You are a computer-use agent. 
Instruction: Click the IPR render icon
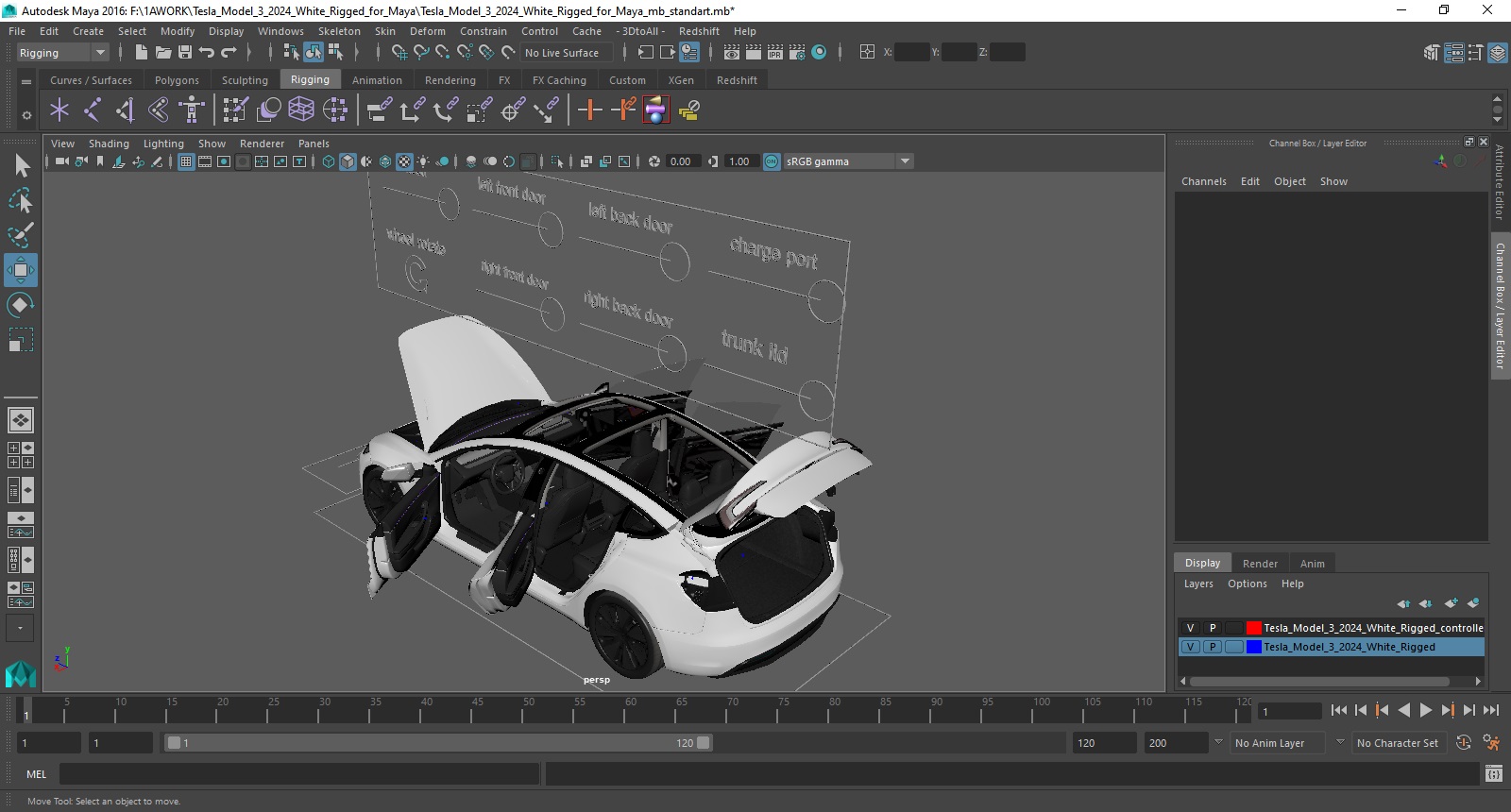[x=775, y=53]
